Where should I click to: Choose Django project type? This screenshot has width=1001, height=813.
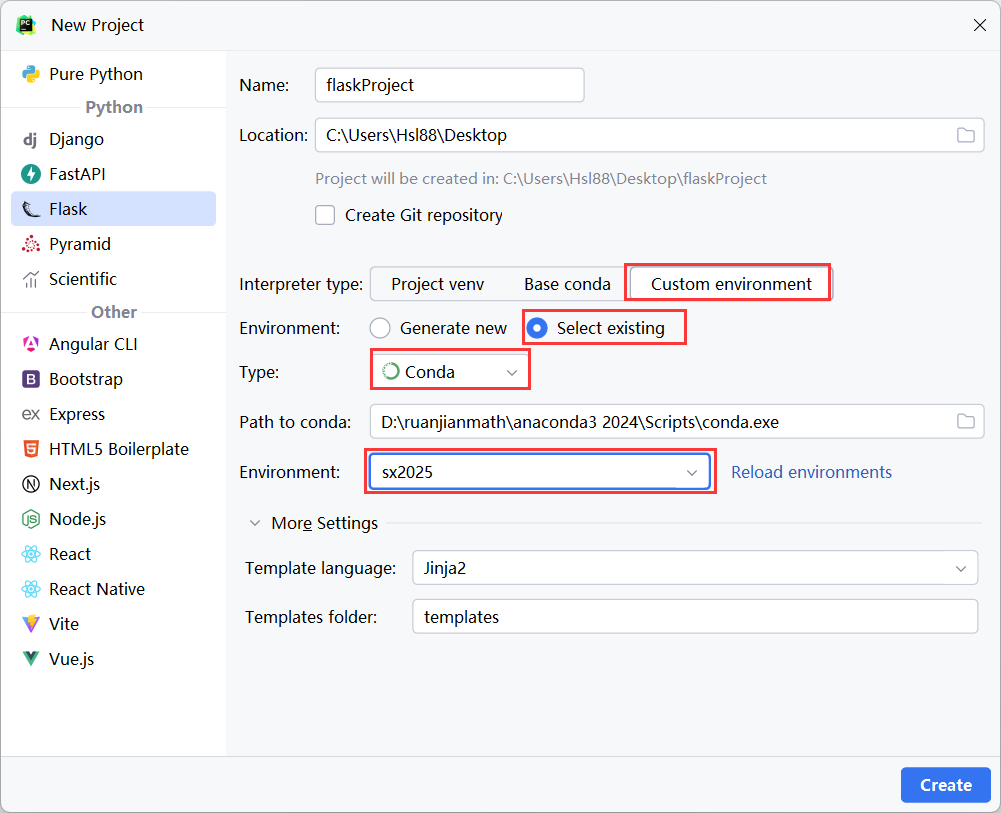tap(114, 139)
